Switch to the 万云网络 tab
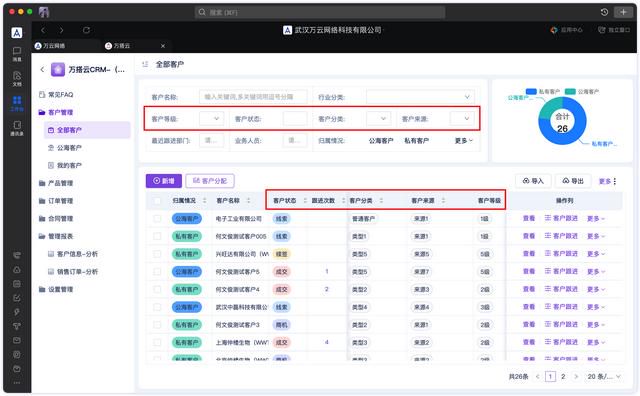 [50, 46]
